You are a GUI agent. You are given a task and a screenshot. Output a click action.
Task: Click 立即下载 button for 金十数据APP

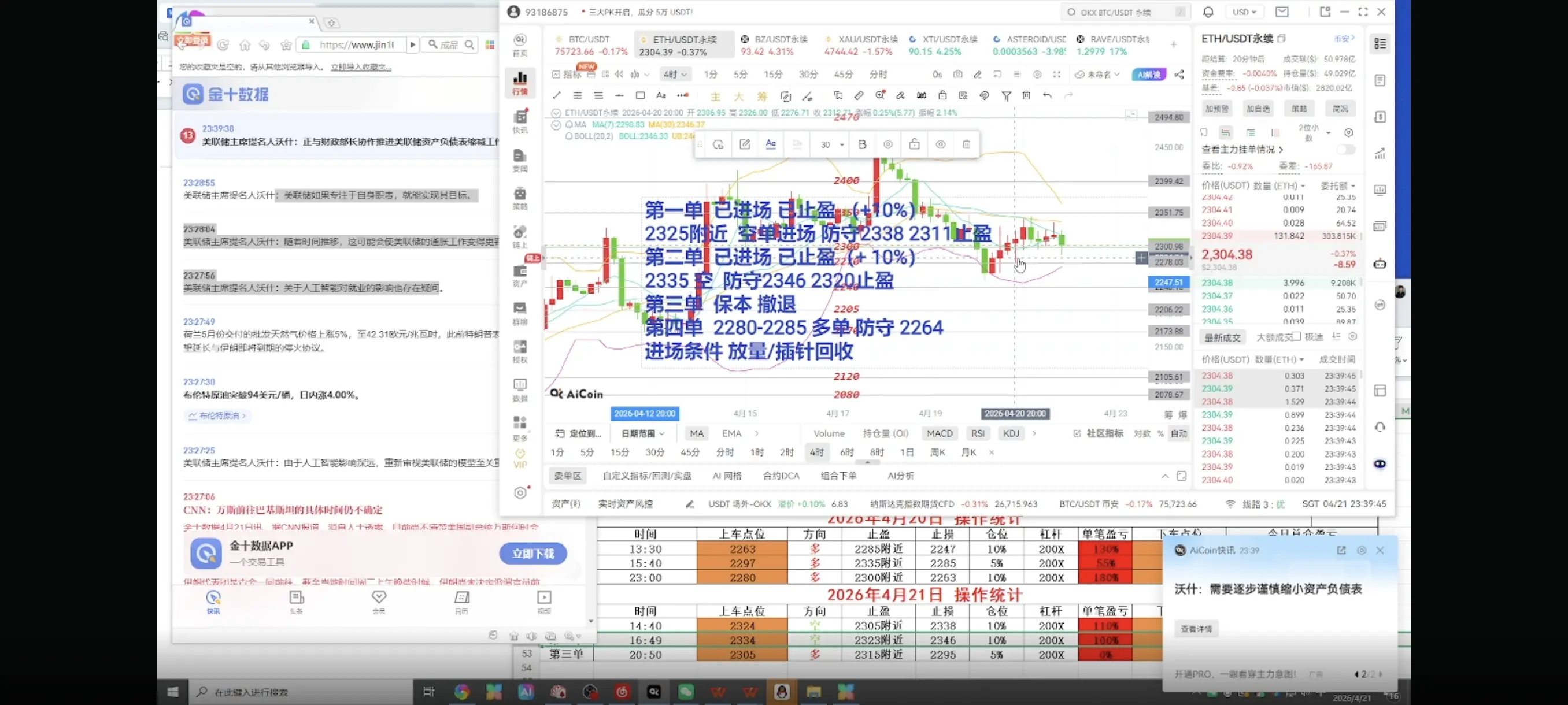click(532, 554)
